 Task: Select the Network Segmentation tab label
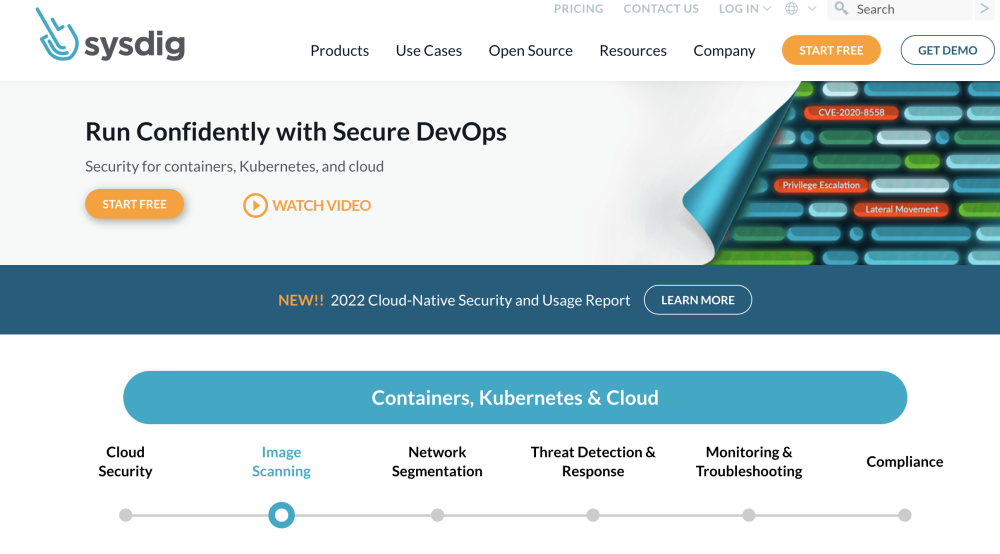437,462
